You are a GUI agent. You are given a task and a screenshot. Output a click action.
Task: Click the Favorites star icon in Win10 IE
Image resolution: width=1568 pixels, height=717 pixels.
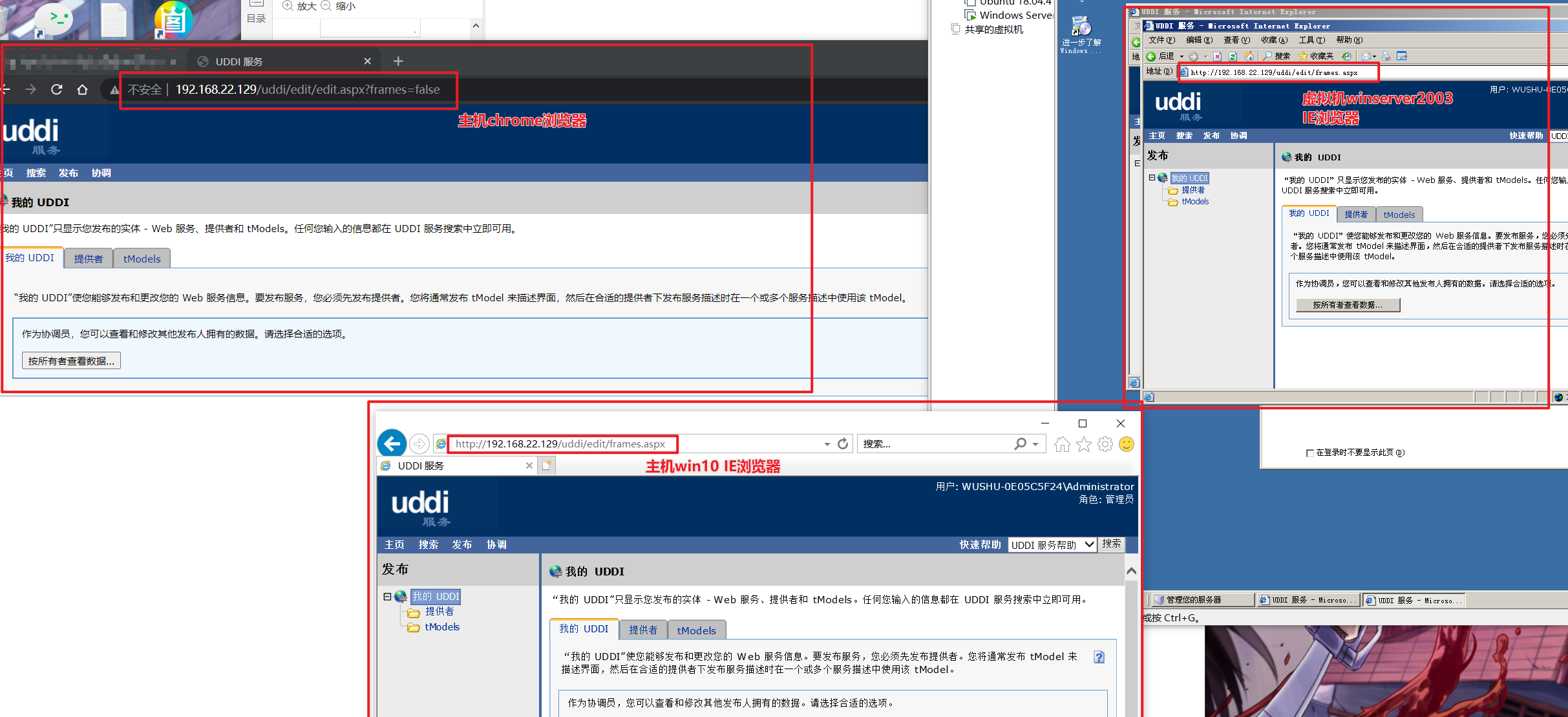1084,445
